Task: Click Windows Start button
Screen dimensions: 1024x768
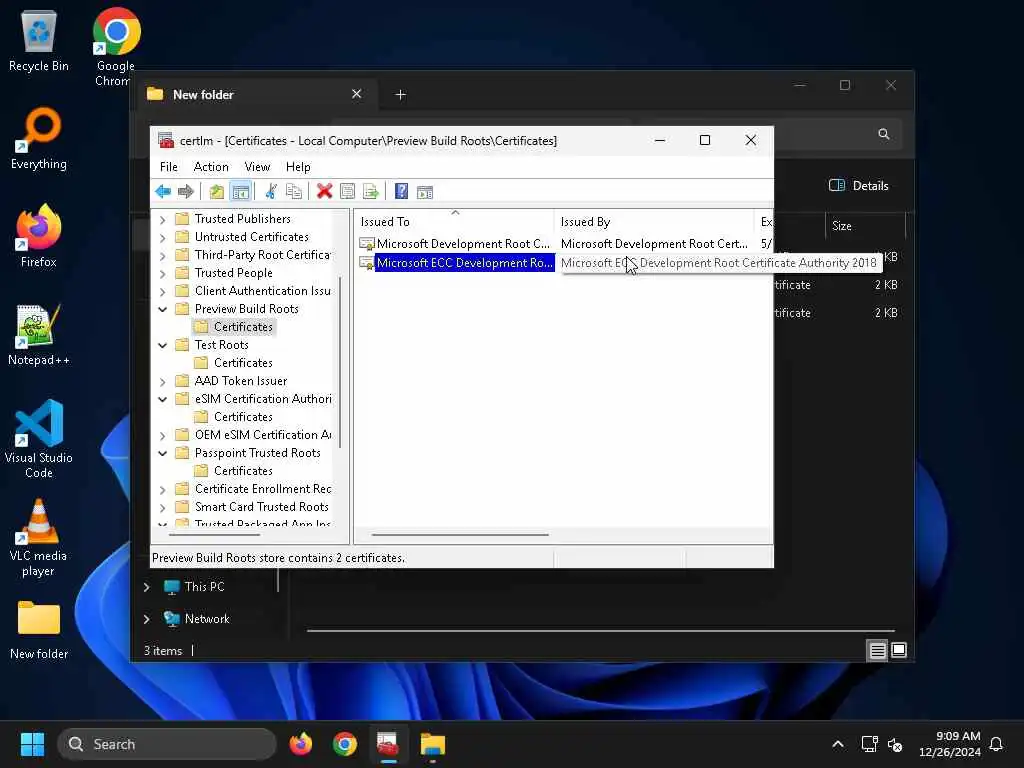Action: (33, 744)
